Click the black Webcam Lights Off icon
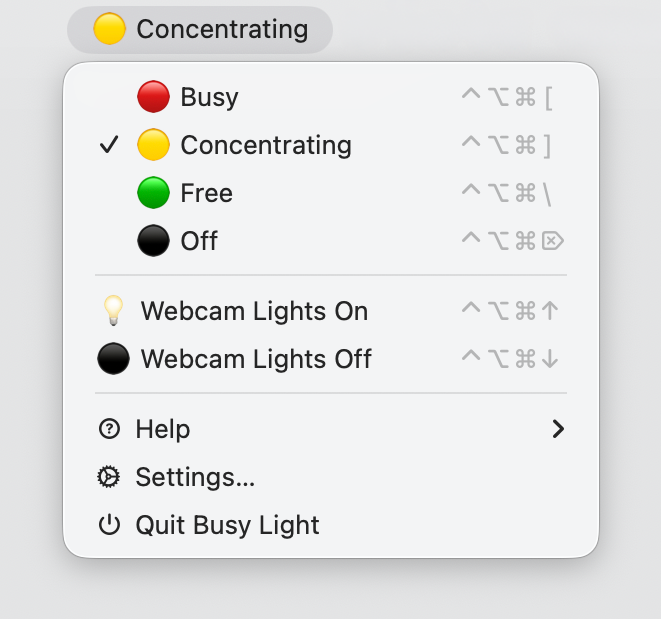This screenshot has width=661, height=619. [113, 359]
